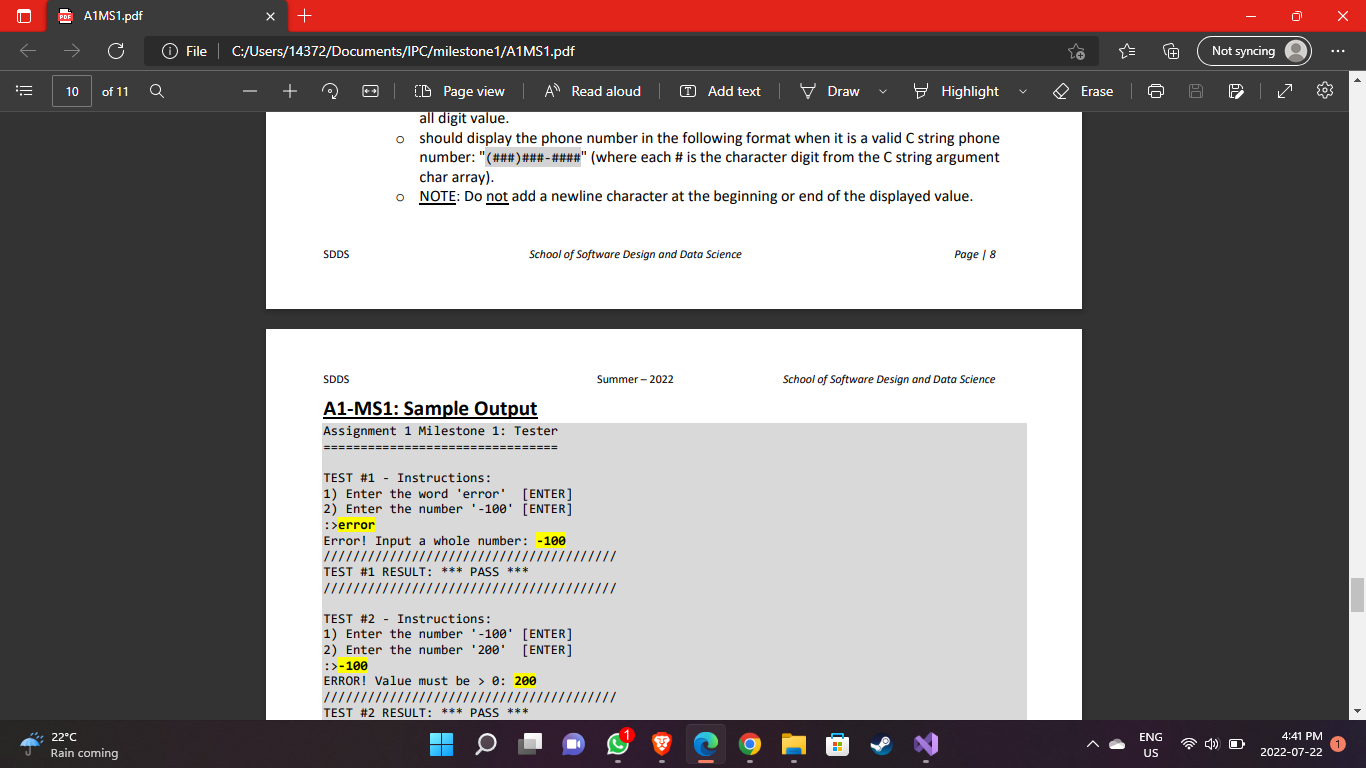Select the Draw annotation tool

(x=828, y=91)
